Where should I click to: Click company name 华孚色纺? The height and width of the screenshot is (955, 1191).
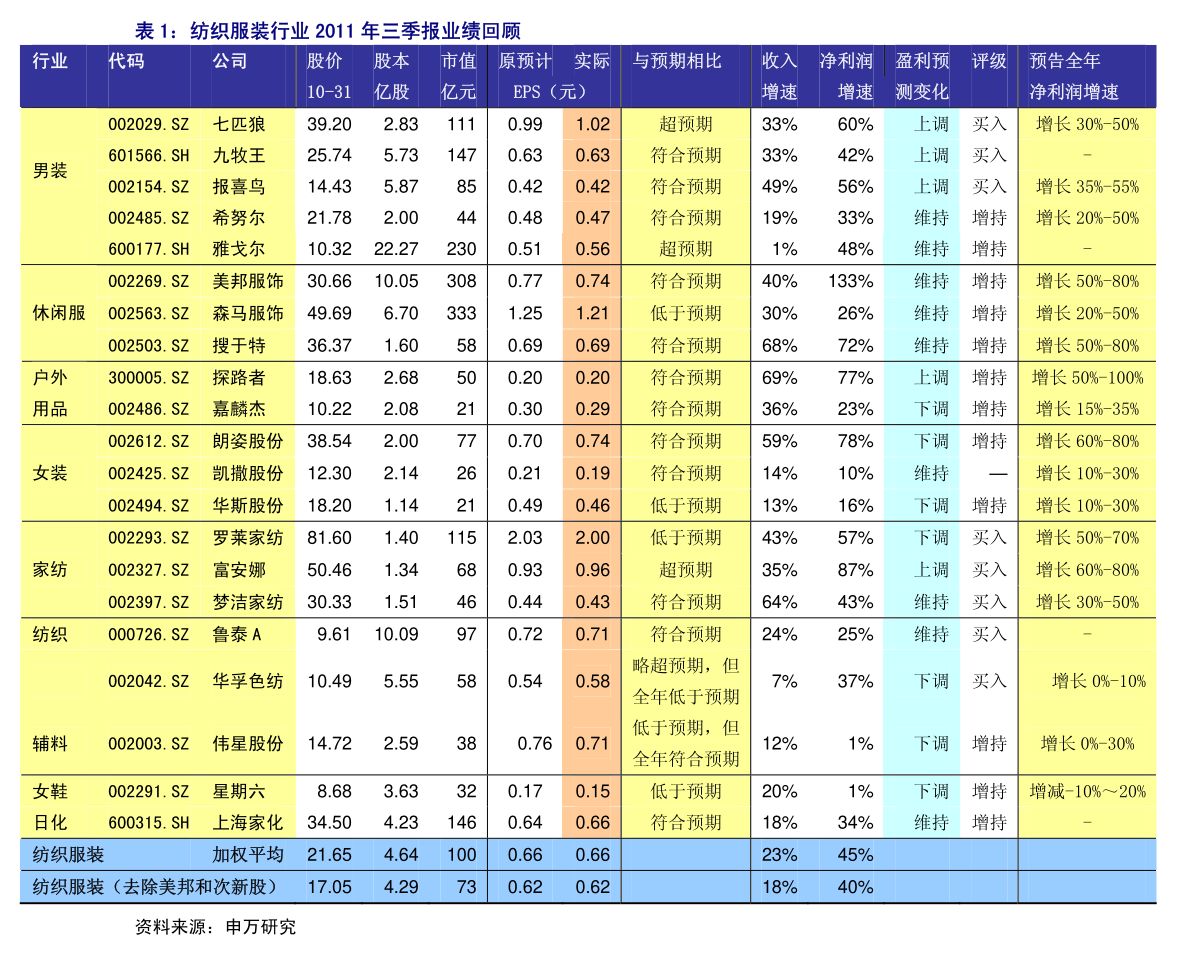coord(248,681)
